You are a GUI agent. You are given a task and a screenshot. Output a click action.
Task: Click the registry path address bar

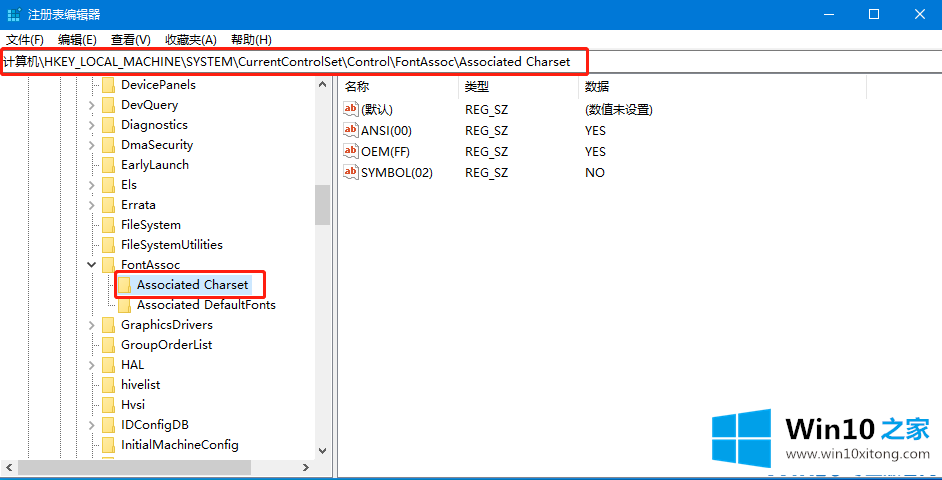click(x=471, y=62)
